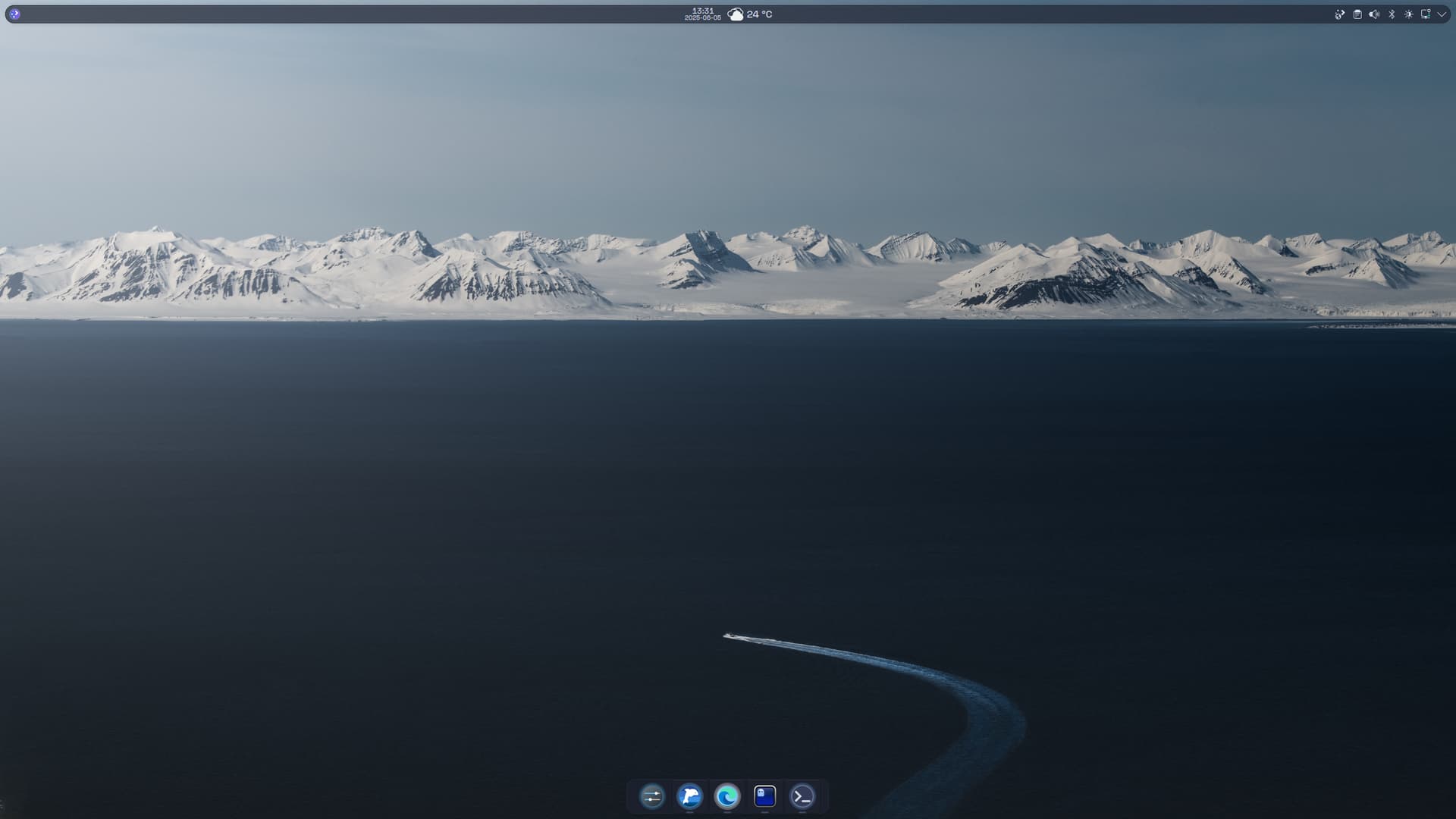This screenshot has height=819, width=1456.
Task: Open the wired network tray icon
Action: coord(1425,14)
